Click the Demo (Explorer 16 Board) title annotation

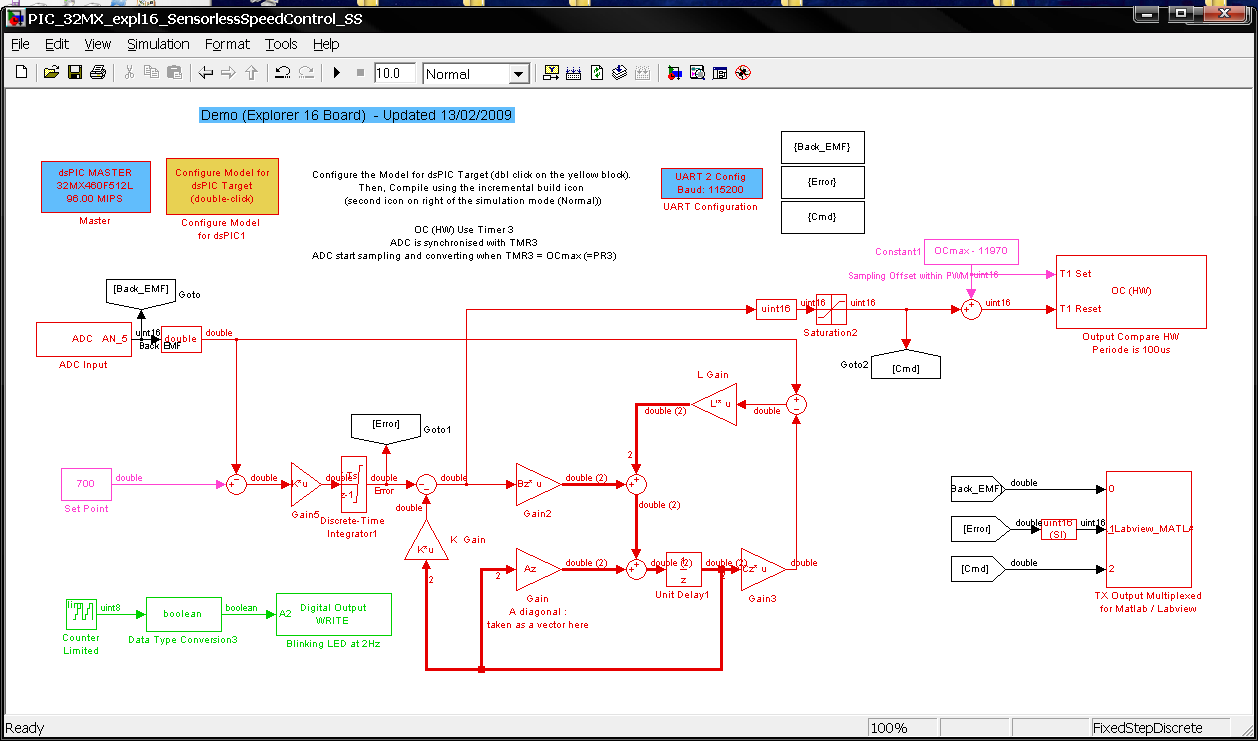point(357,115)
